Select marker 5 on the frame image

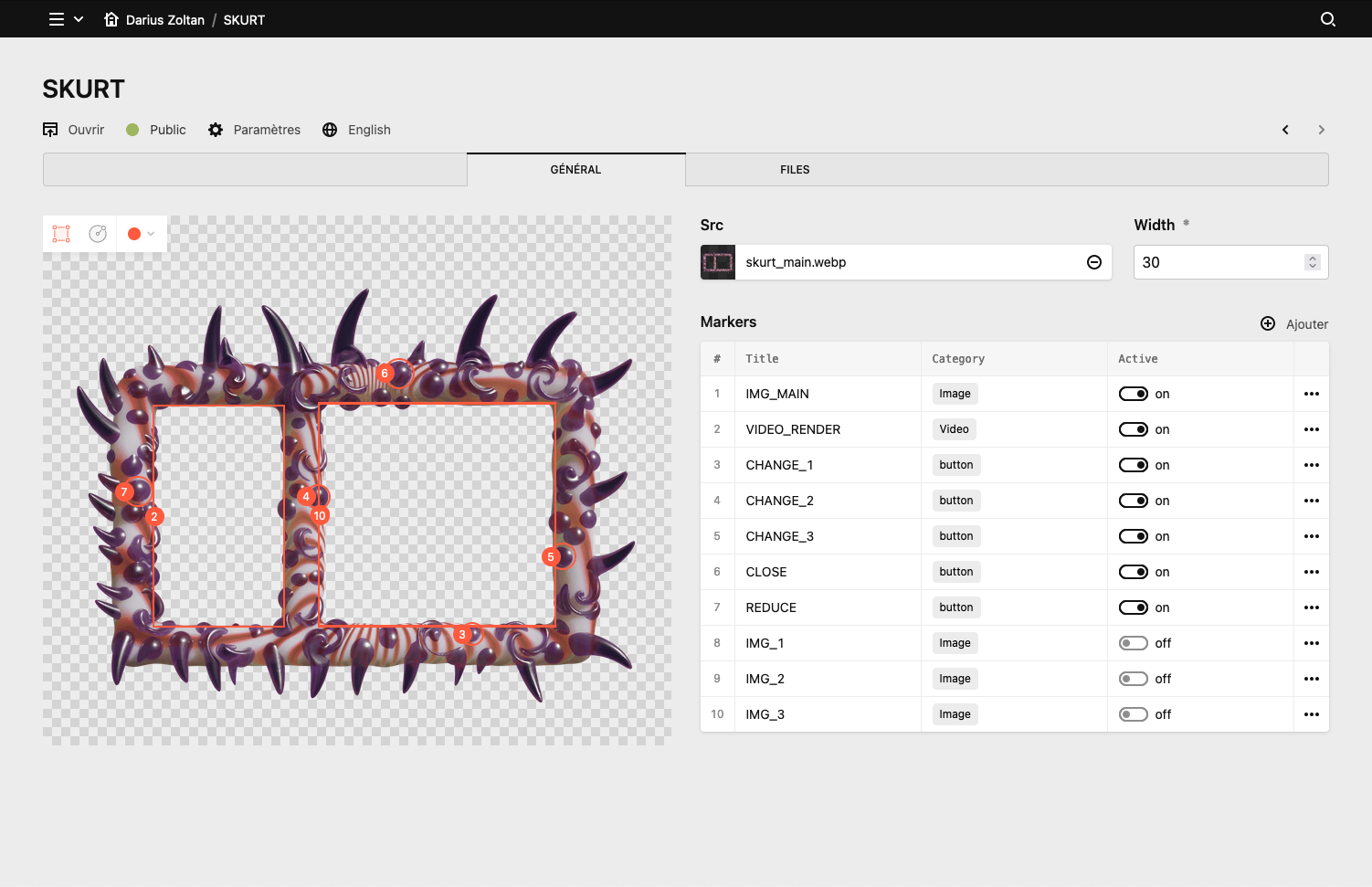[x=551, y=557]
